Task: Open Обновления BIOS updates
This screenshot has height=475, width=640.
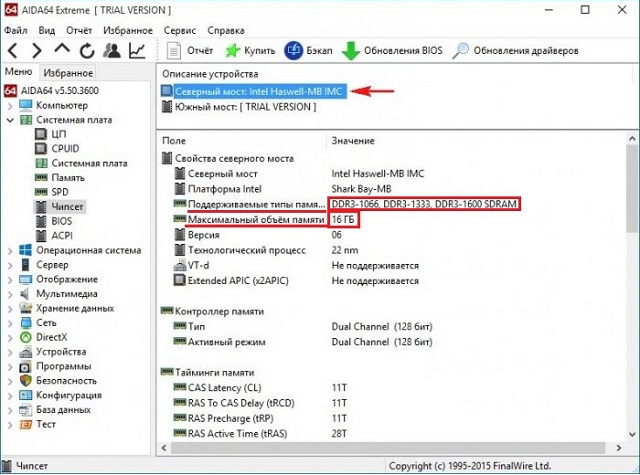Action: tap(392, 51)
